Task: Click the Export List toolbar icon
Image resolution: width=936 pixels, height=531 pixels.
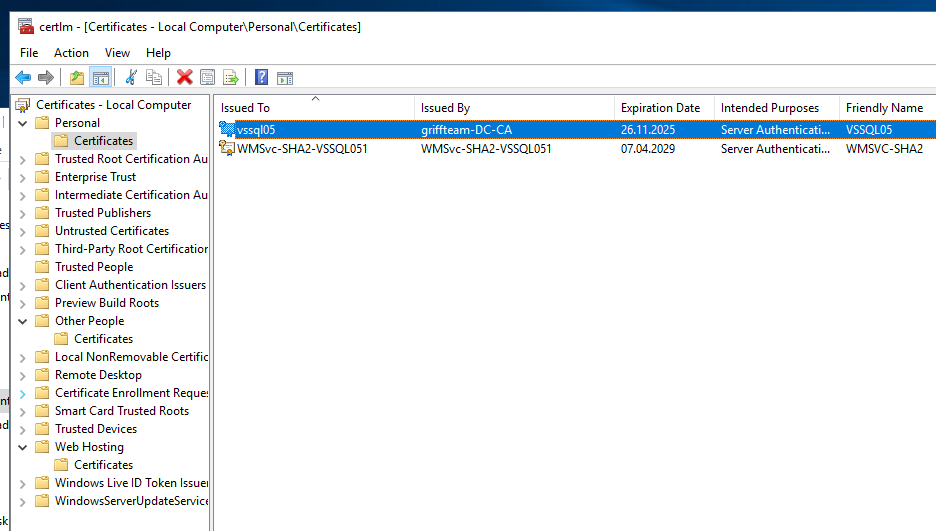Action: (231, 77)
